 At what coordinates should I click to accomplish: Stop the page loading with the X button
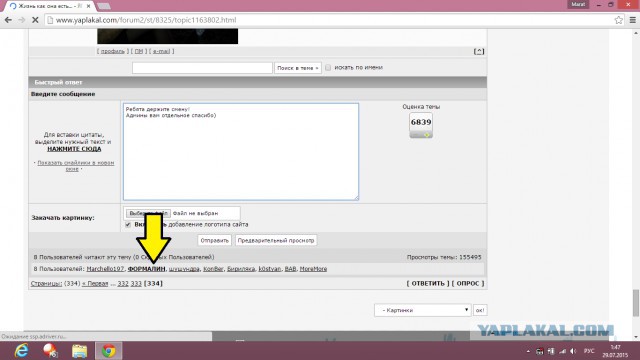tap(35, 20)
